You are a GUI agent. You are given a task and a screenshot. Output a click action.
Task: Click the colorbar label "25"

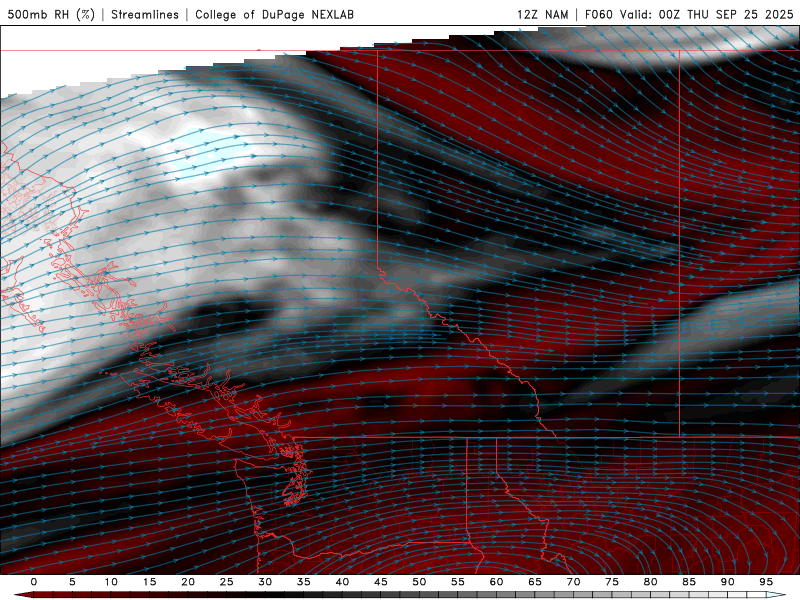(x=227, y=582)
